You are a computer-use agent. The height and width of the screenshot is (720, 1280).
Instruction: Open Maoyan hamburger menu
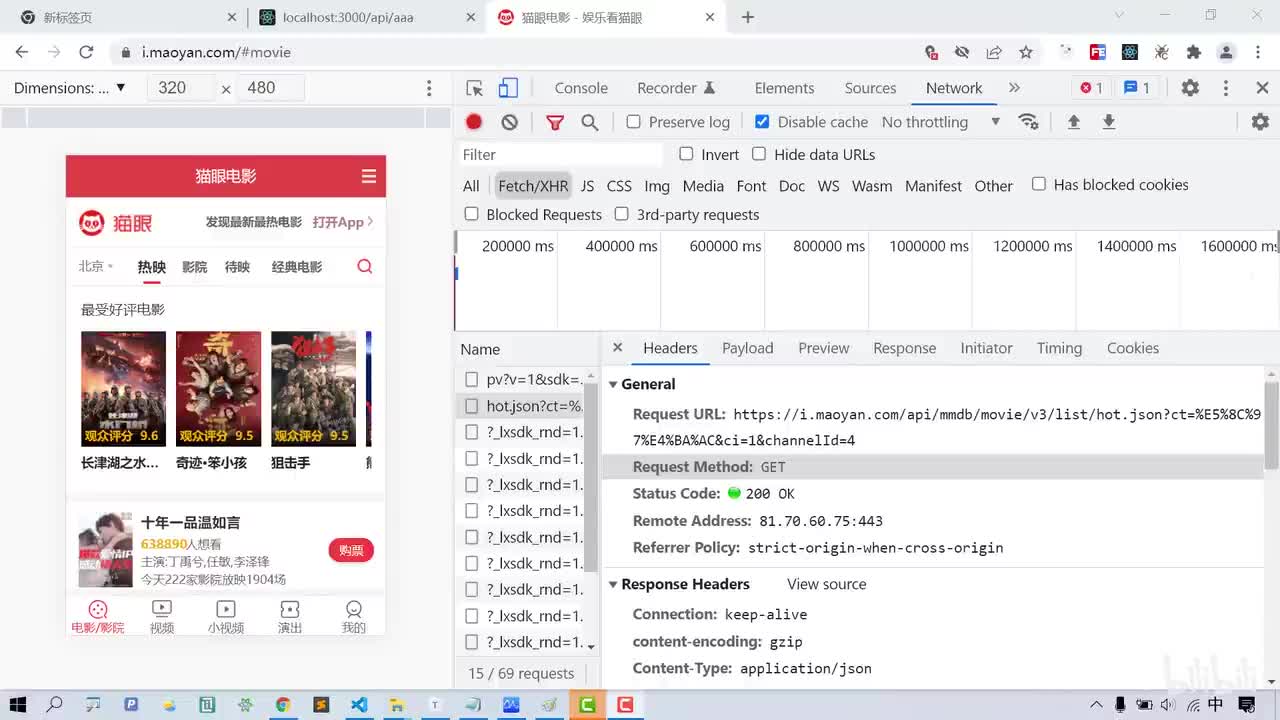tap(369, 176)
